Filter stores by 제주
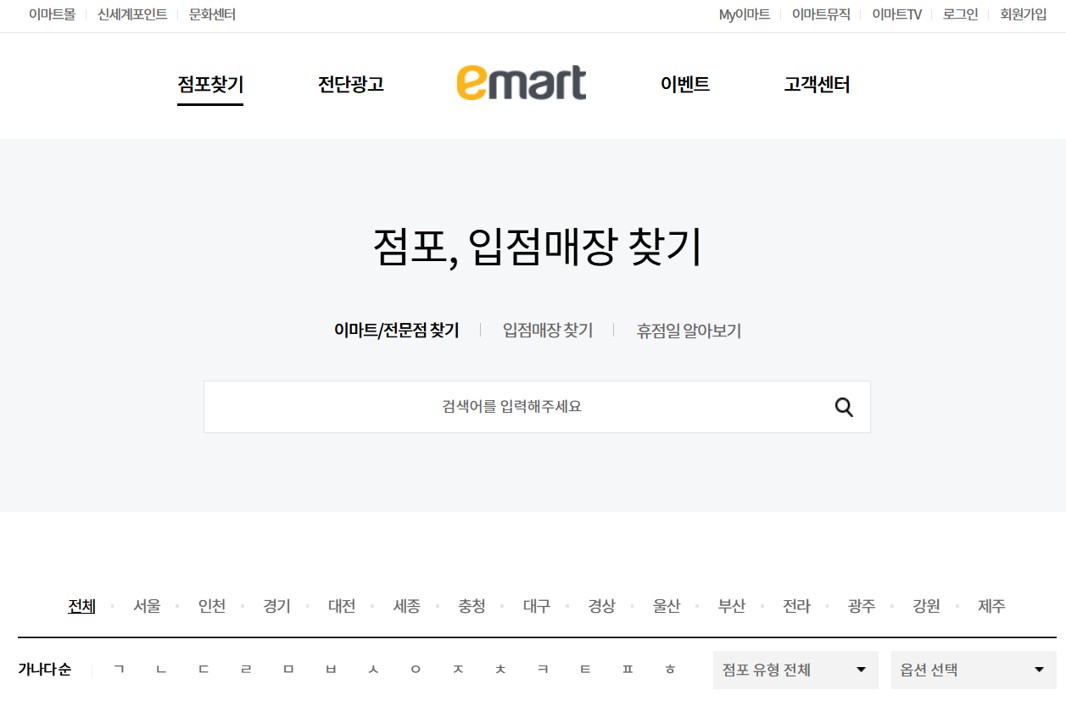This screenshot has width=1066, height=701. coord(991,606)
